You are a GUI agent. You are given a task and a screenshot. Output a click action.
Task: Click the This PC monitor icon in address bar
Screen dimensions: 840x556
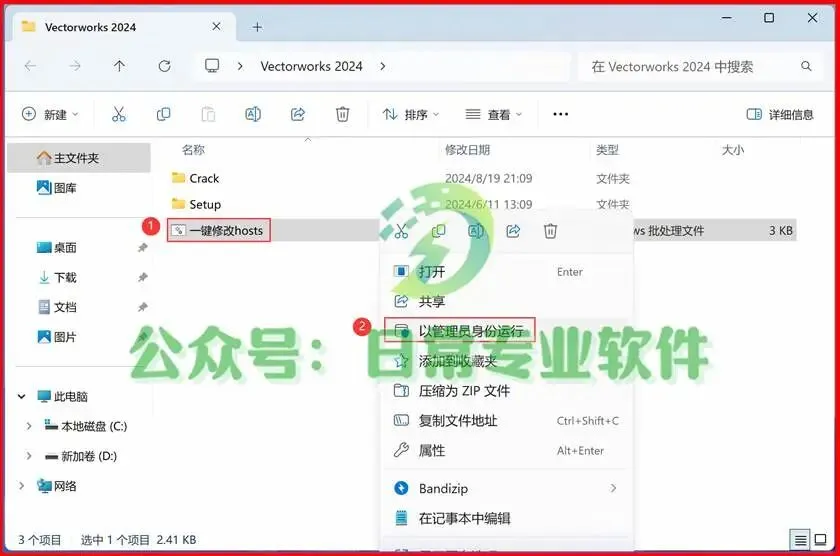pos(212,66)
